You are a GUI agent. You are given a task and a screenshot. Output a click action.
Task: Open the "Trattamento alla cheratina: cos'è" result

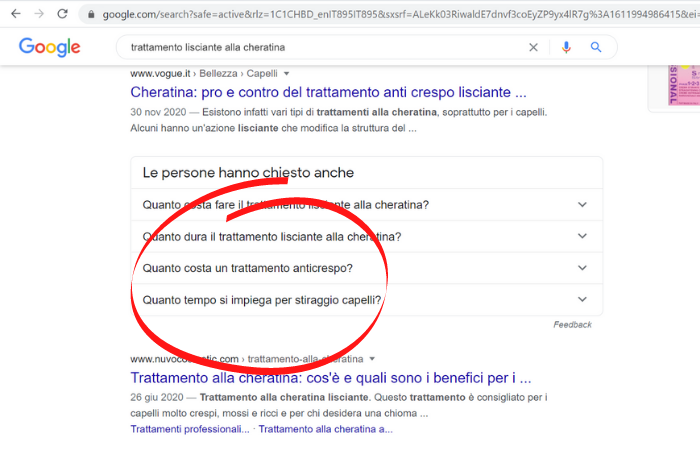coord(330,378)
